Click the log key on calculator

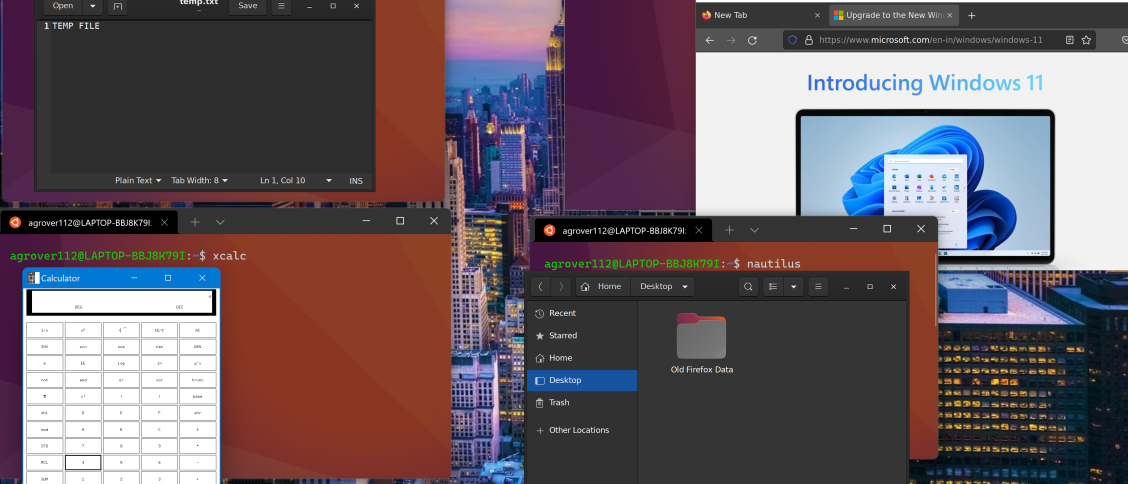pos(121,363)
